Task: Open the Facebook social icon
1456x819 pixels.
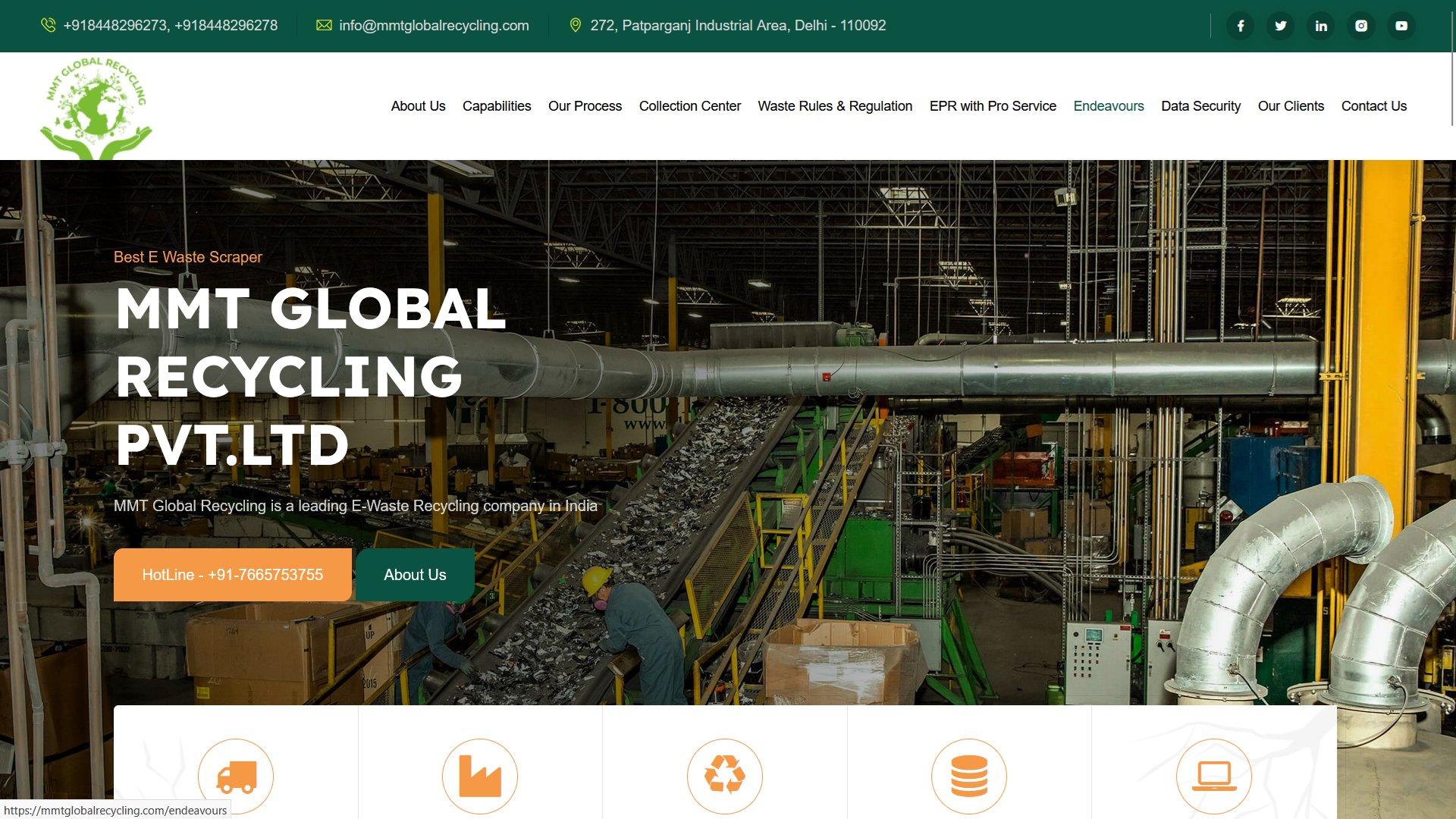Action: click(1241, 26)
